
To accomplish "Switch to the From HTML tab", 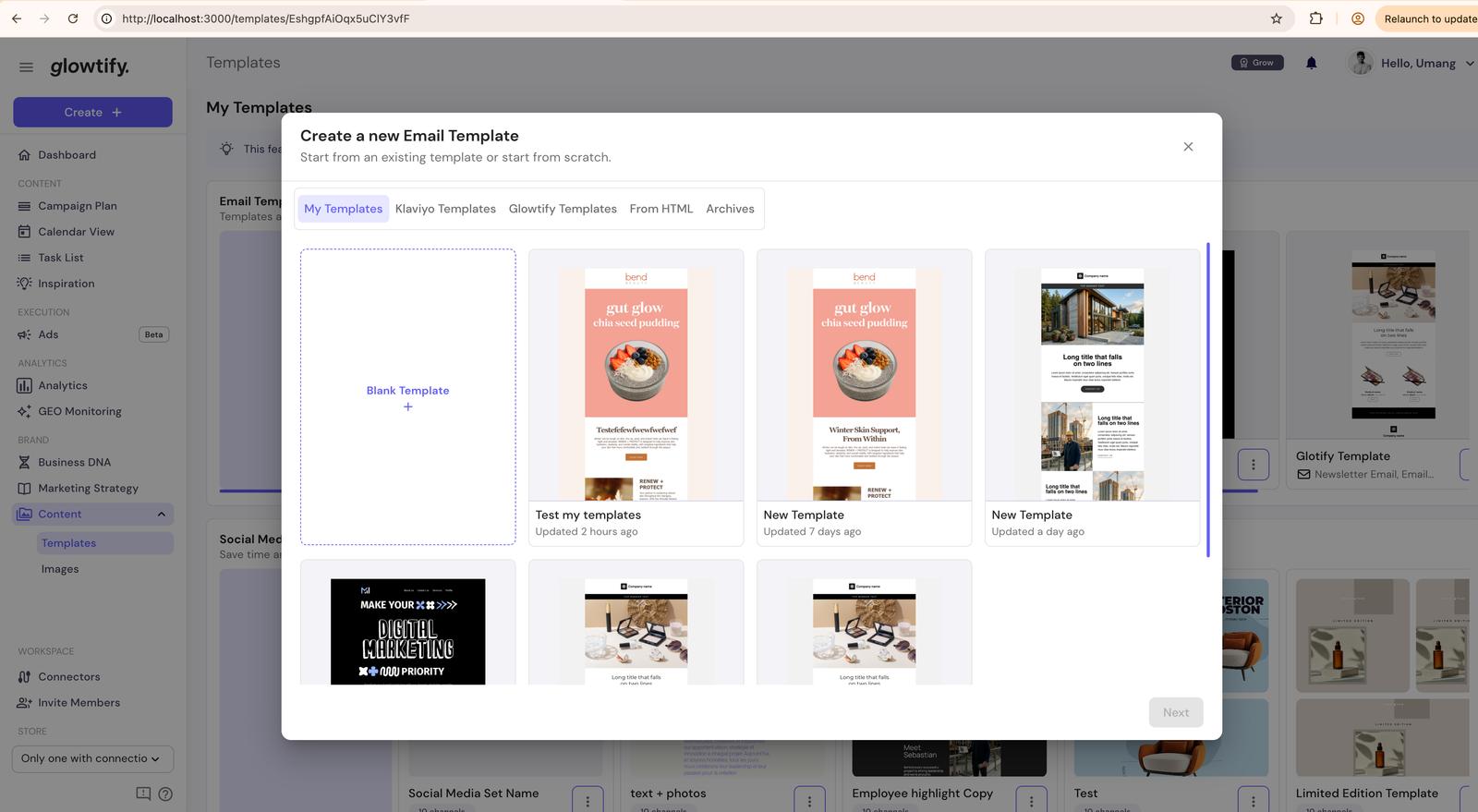I will pos(661,209).
